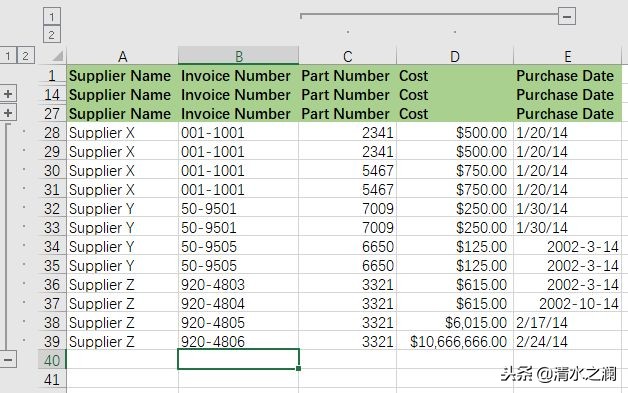This screenshot has height=393, width=628.
Task: Select column C header
Action: click(348, 56)
